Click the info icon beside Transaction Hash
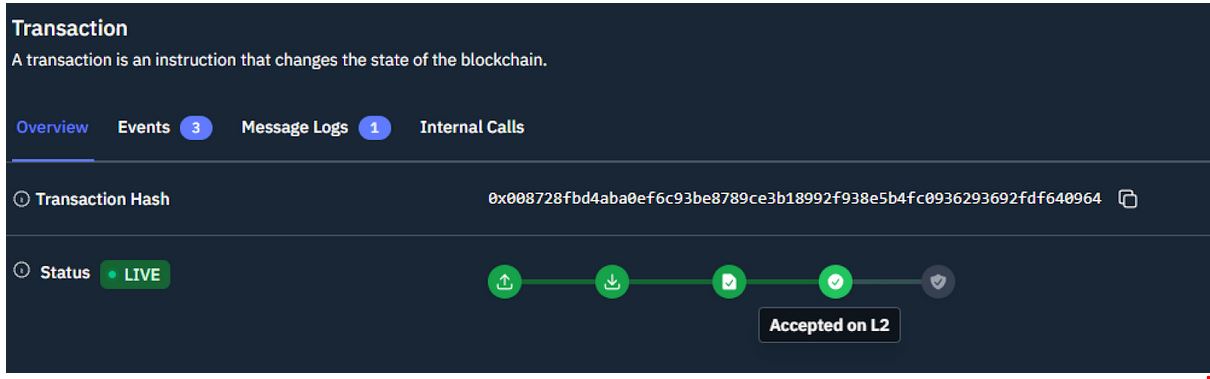This screenshot has width=1210, height=379. [22, 199]
